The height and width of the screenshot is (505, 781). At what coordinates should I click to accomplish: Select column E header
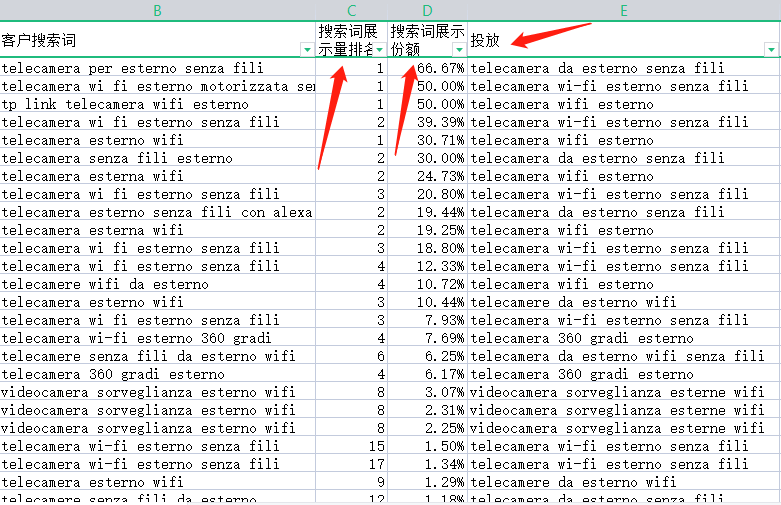[x=623, y=10]
